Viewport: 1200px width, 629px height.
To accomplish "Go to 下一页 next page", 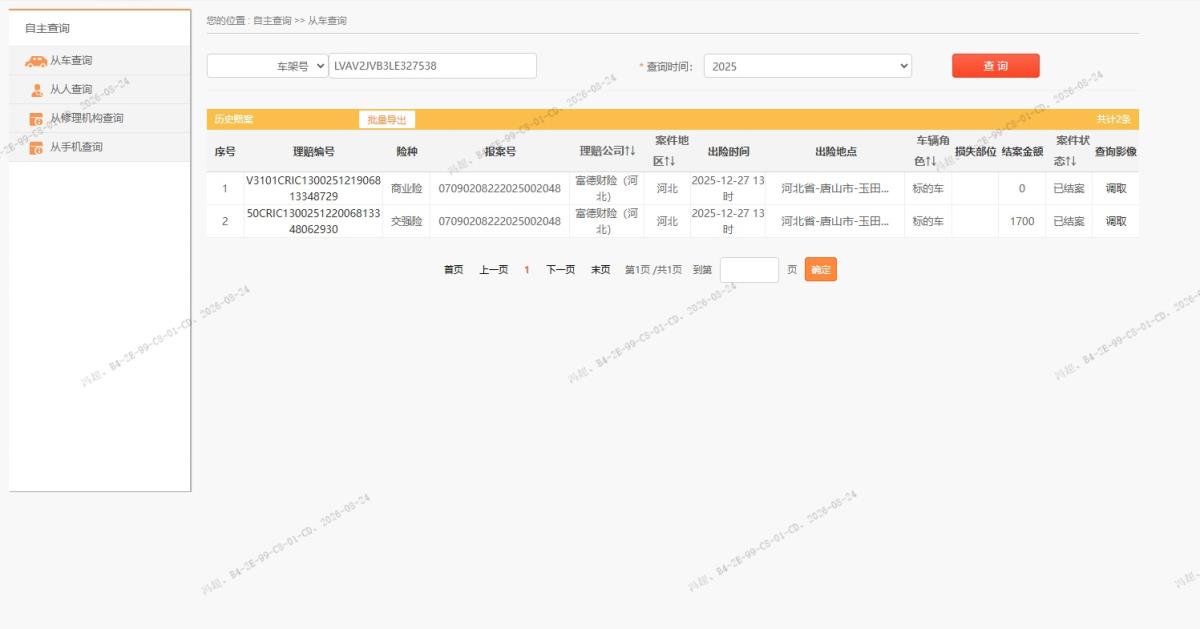I will point(561,270).
